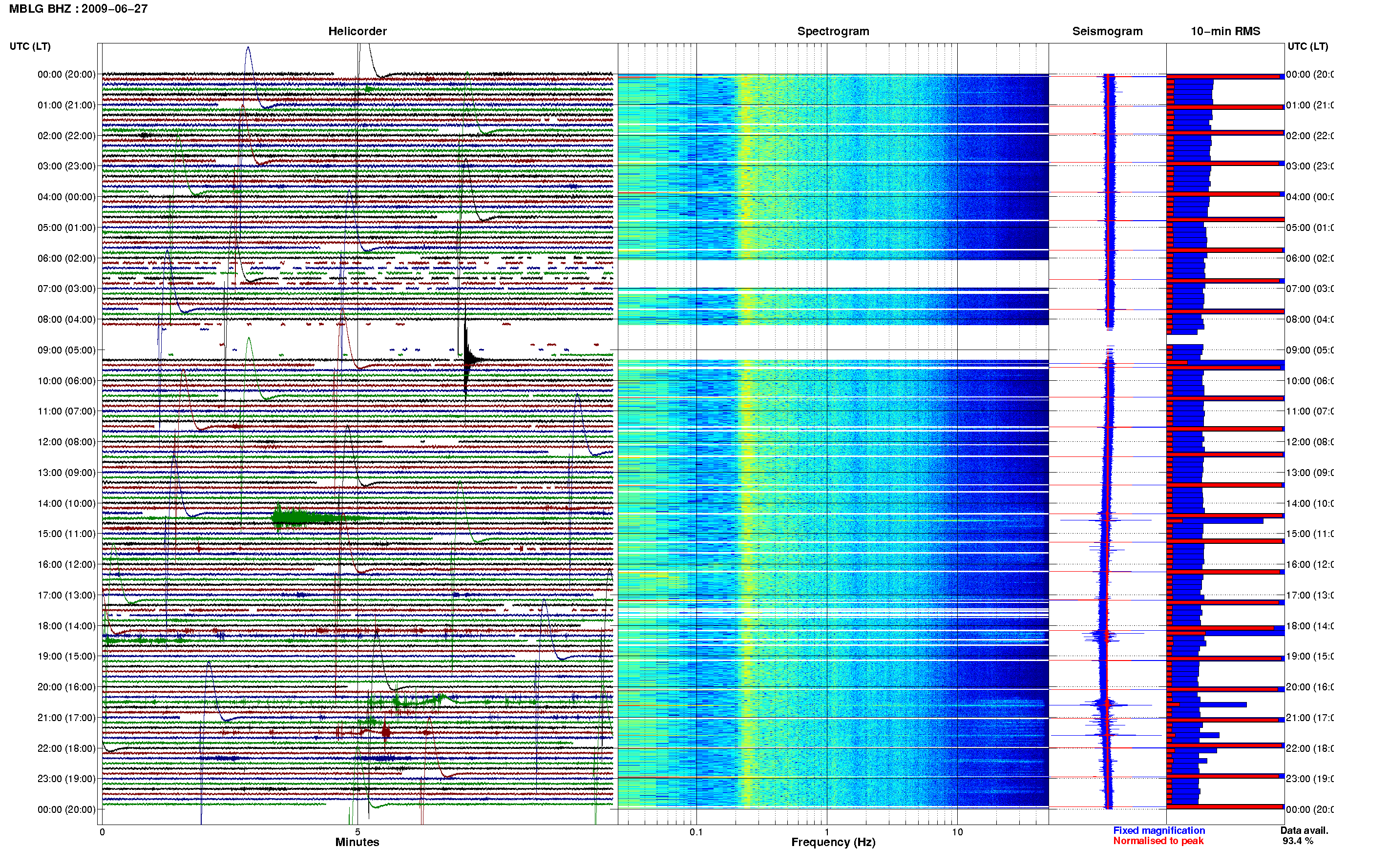The height and width of the screenshot is (868, 1389).
Task: Select the left '01:00 (21:00)' time label
Action: [66, 105]
